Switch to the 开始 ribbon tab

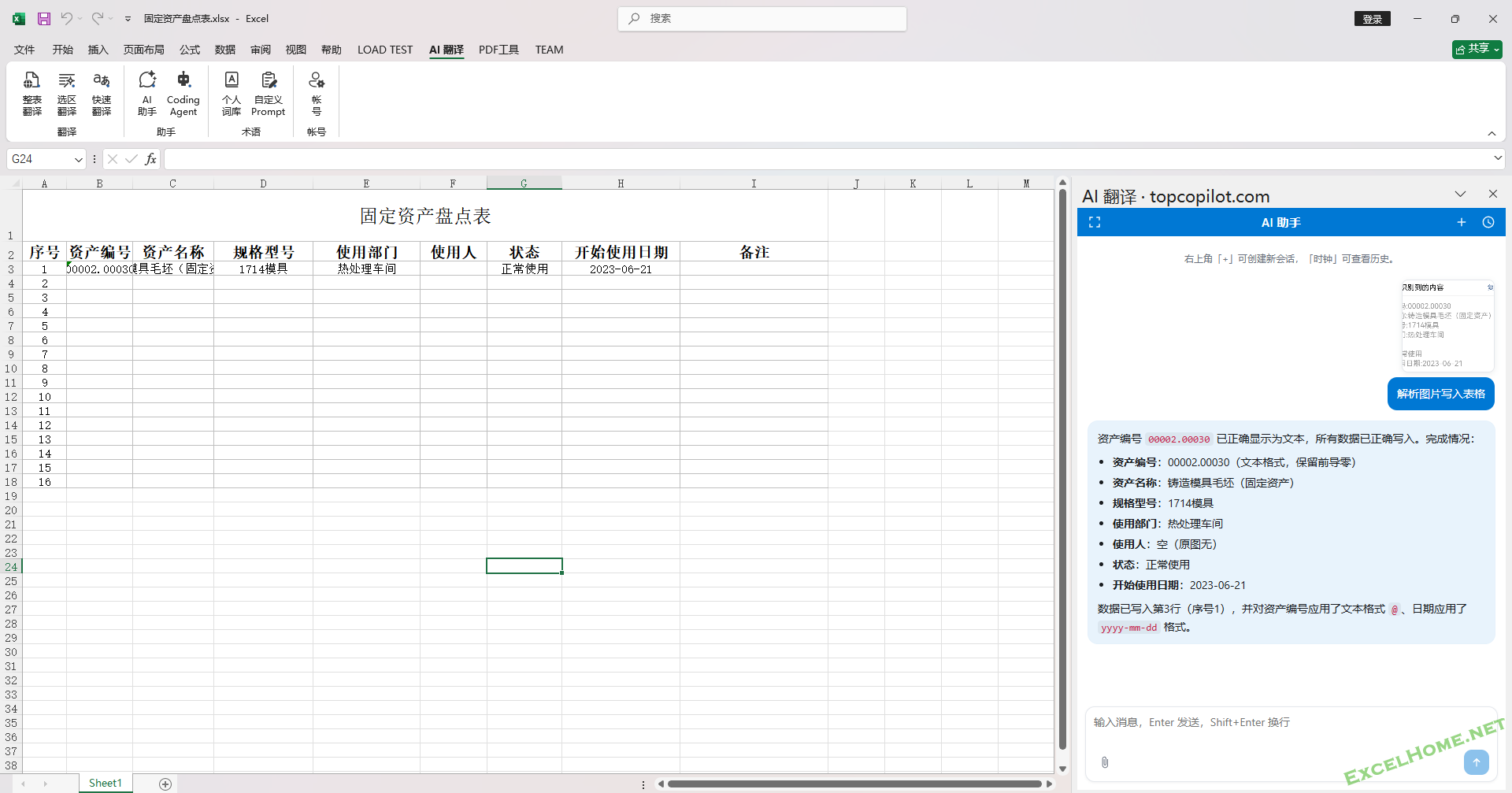pos(63,50)
